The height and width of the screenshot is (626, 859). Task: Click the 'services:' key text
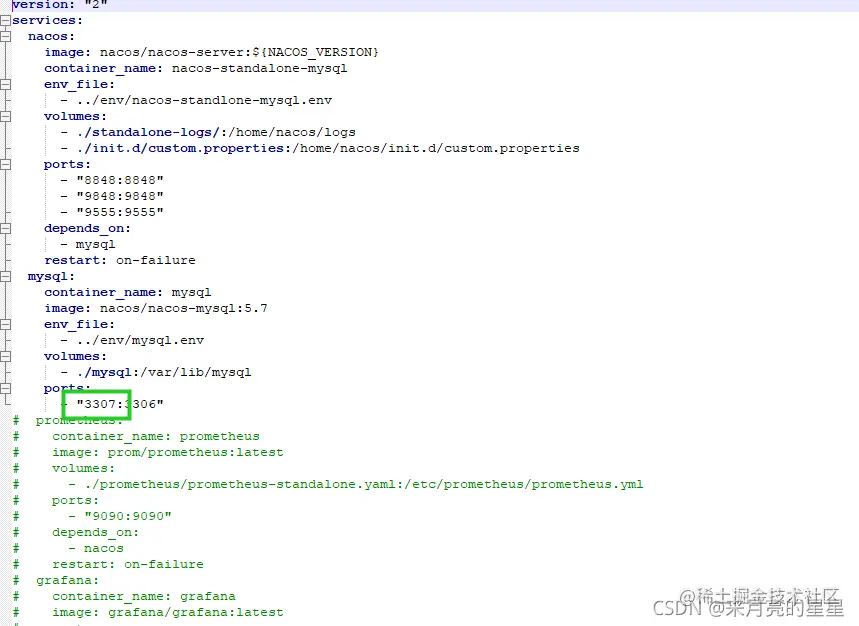(47, 20)
